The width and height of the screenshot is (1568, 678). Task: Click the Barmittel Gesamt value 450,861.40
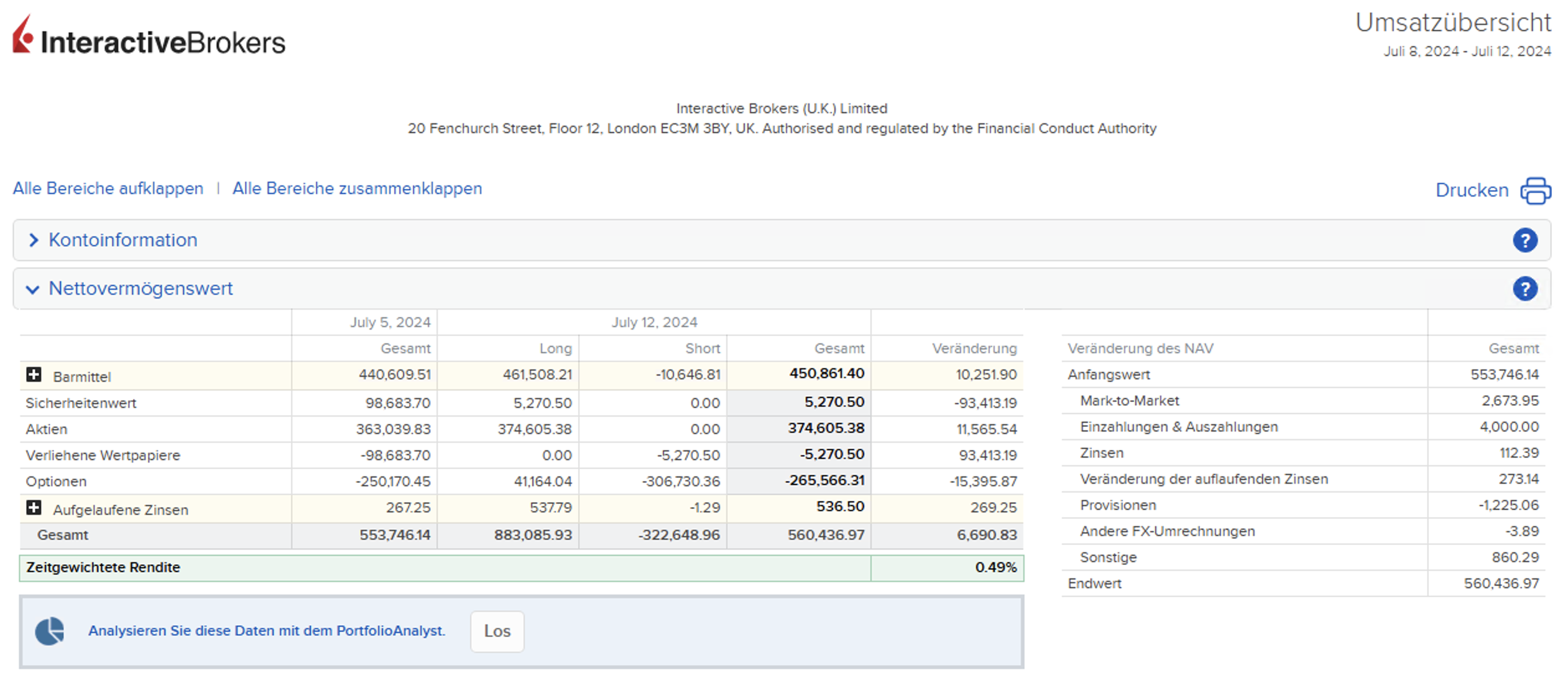pos(826,373)
